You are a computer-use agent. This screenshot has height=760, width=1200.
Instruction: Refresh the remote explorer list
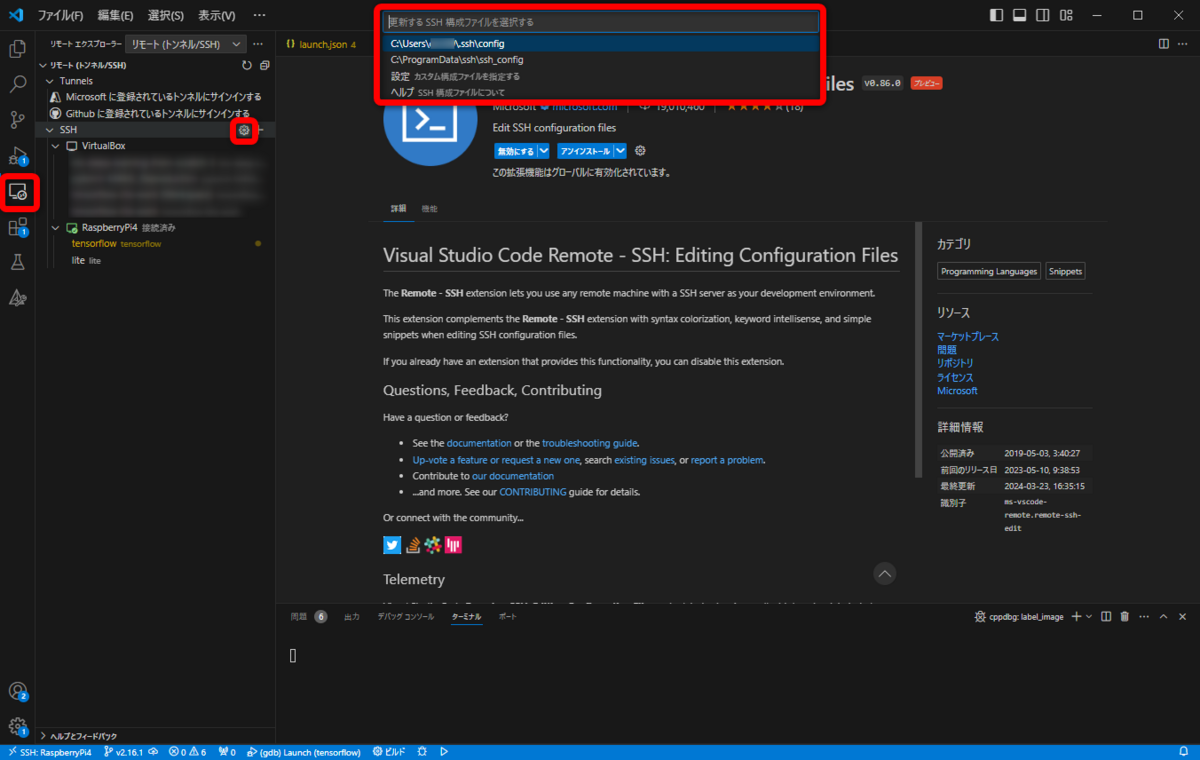[247, 65]
